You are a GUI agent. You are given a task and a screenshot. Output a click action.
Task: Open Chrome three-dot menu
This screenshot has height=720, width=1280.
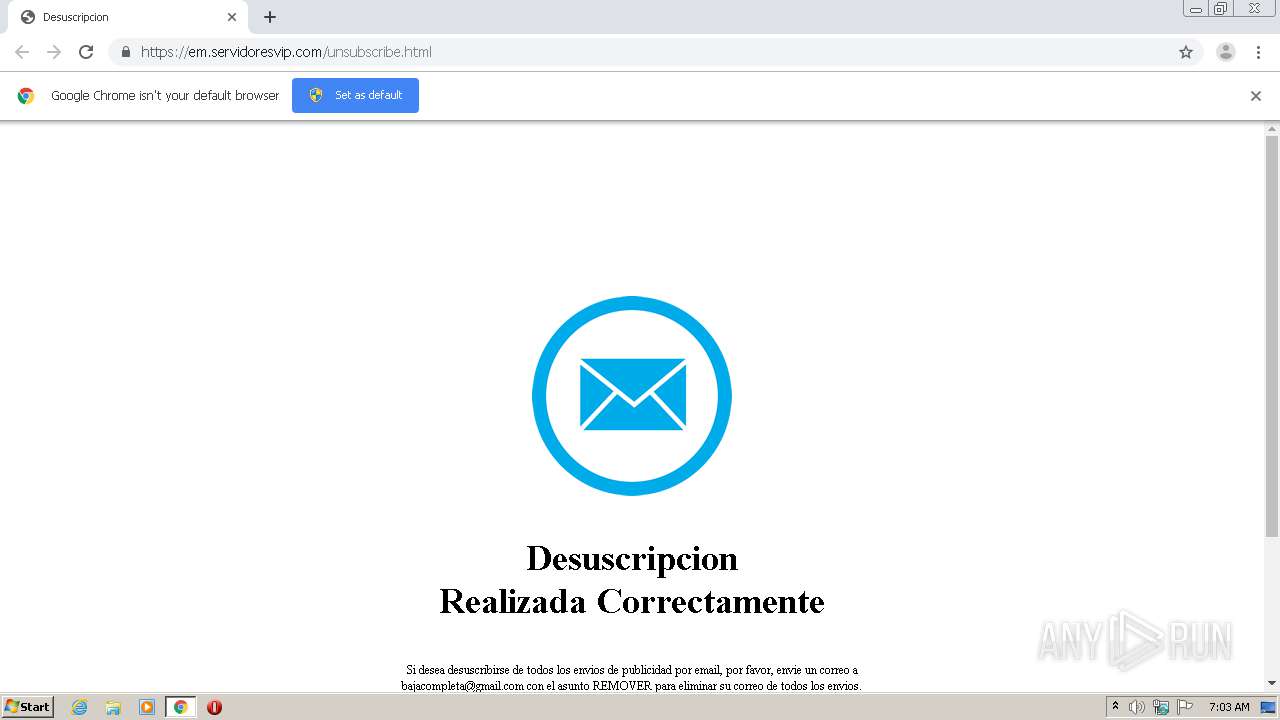[x=1258, y=52]
